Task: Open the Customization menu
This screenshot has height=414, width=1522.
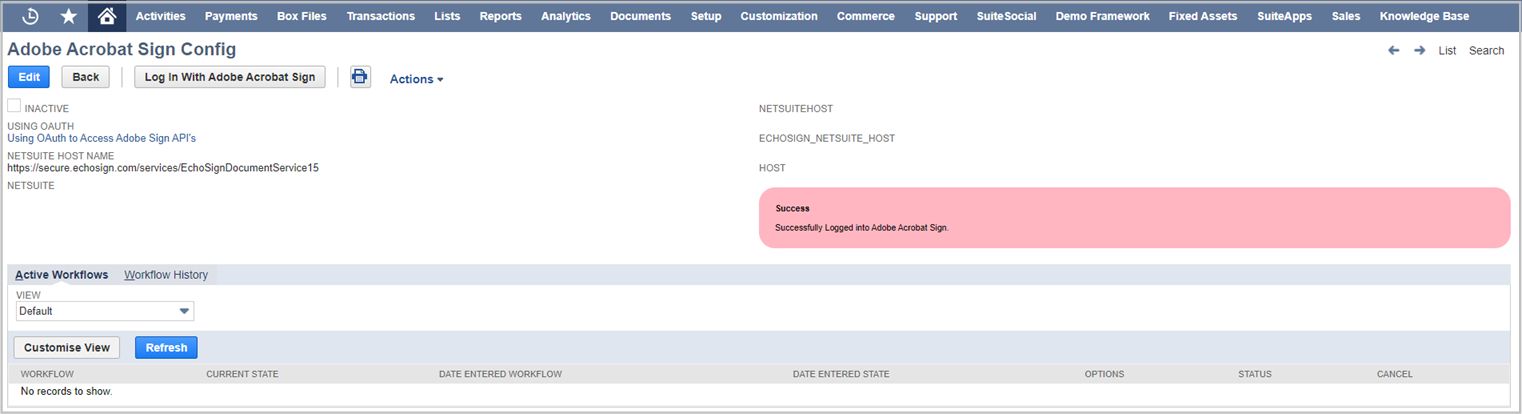Action: tap(779, 16)
